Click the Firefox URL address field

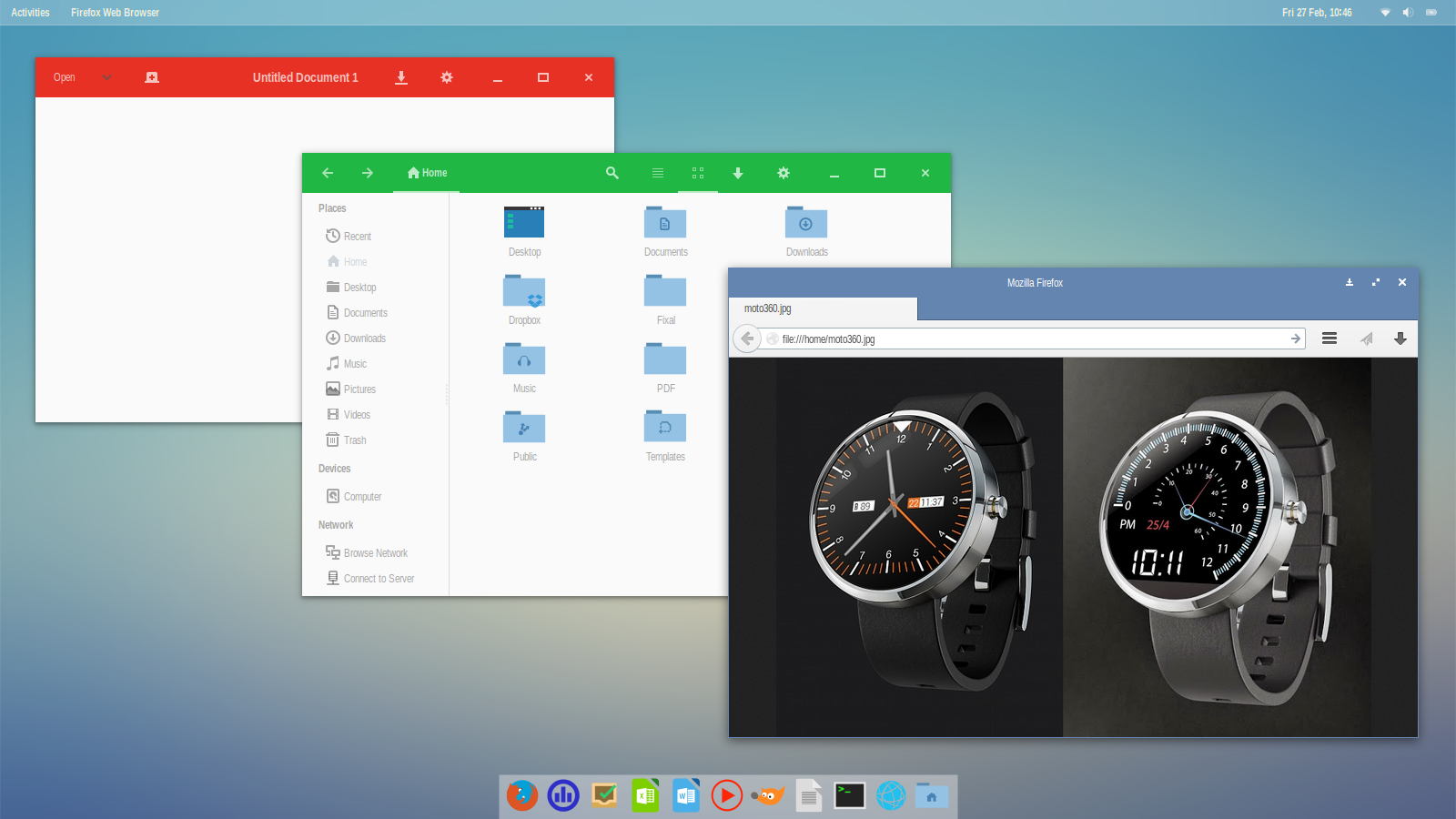click(1033, 339)
